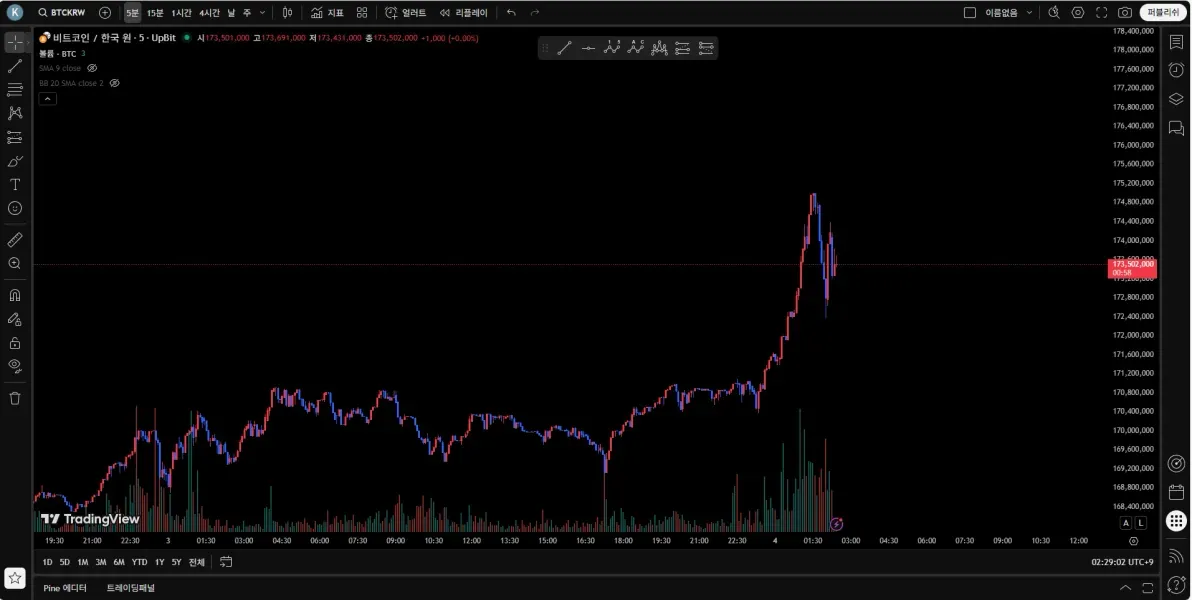Switch to the 15분 timeframe
Image resolution: width=1192 pixels, height=600 pixels.
(x=155, y=13)
